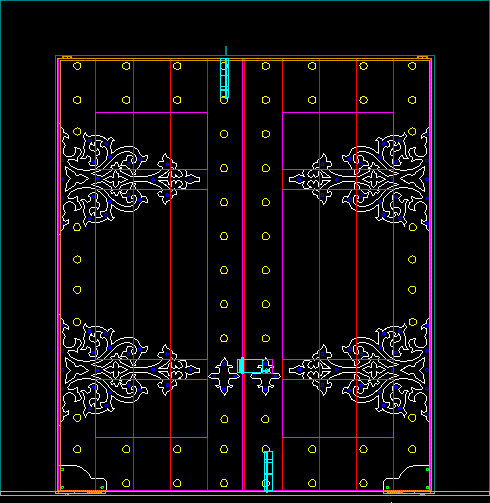Pick the lower-left ornamental hinge strap
This screenshot has width=490, height=503.
click(130, 370)
